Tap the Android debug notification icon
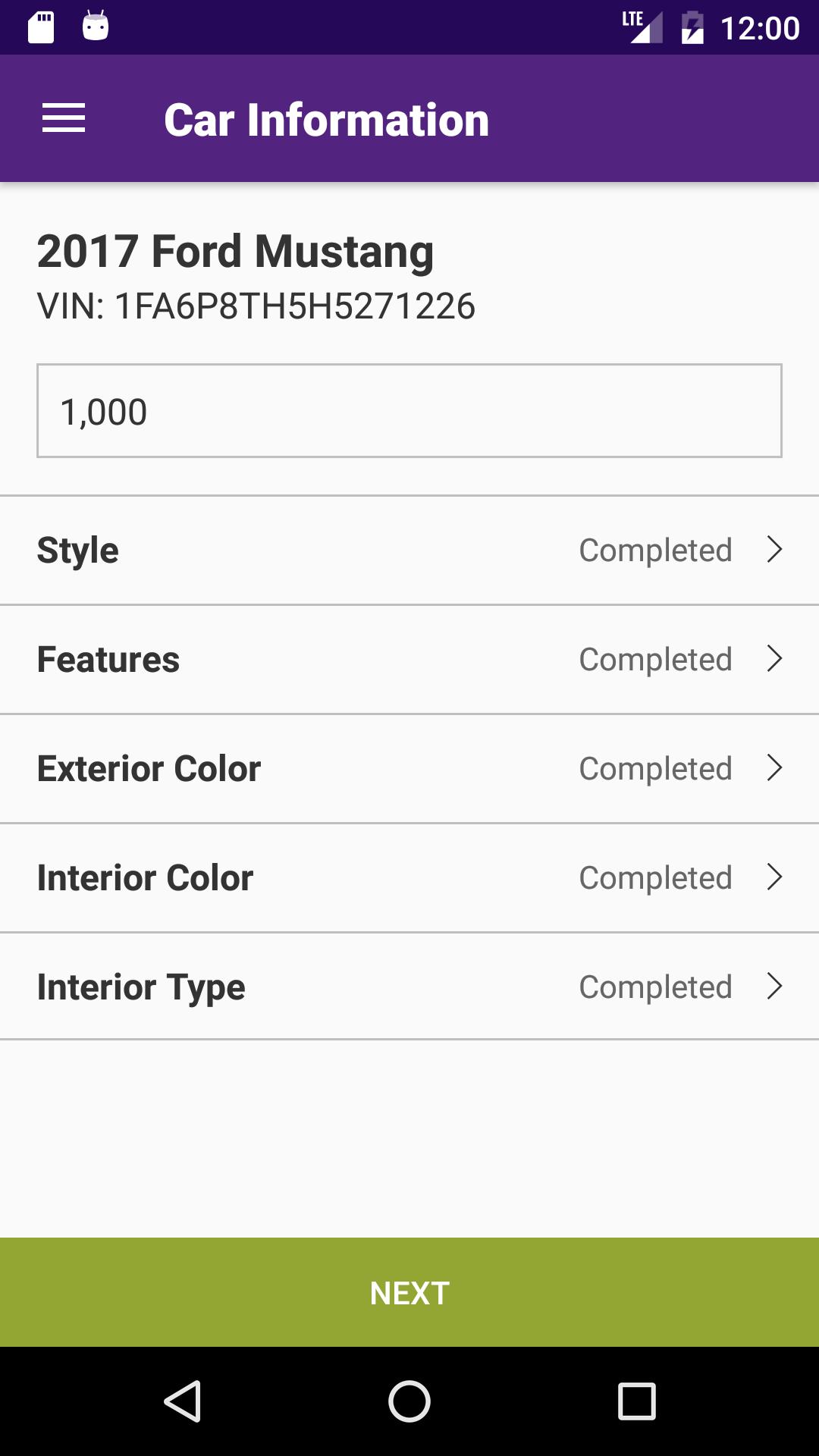The height and width of the screenshot is (1456, 819). pos(96,26)
